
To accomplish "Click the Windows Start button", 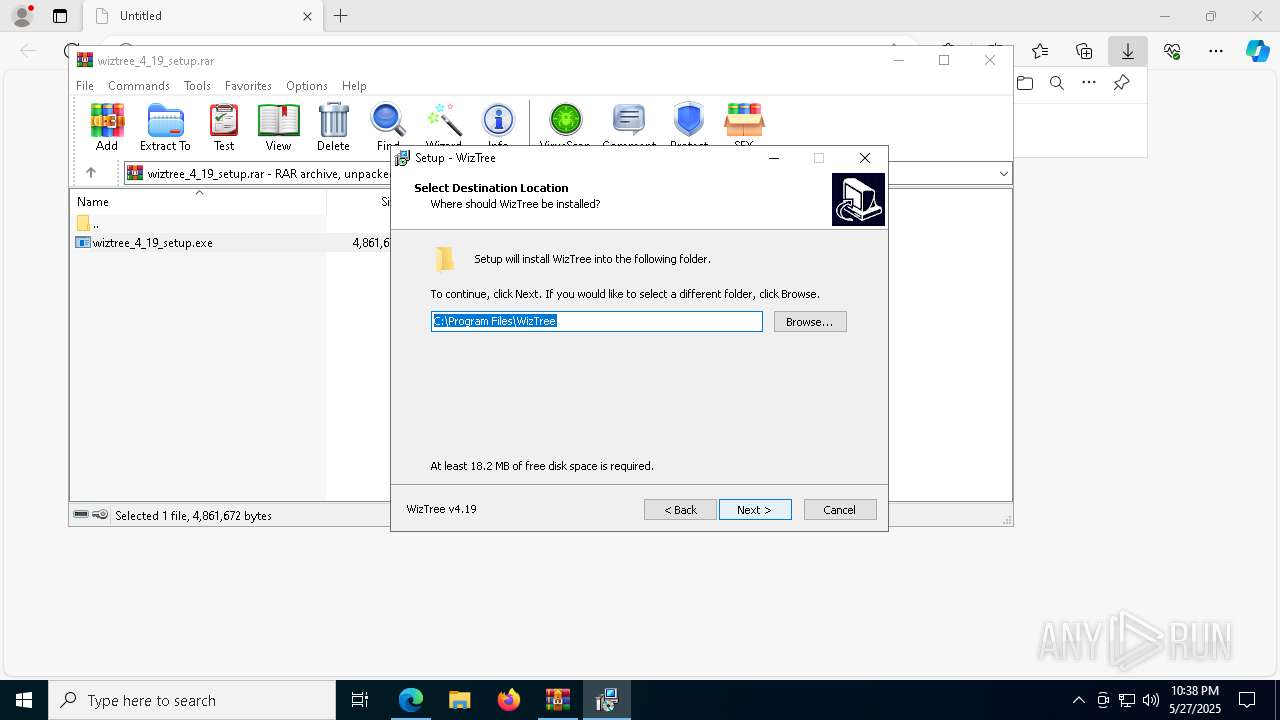I will [24, 700].
